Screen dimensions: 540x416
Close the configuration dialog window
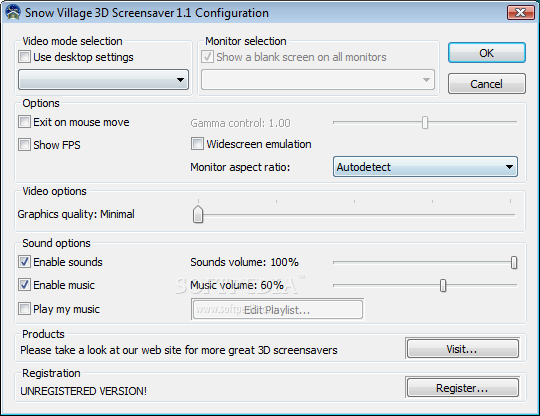(520, 13)
